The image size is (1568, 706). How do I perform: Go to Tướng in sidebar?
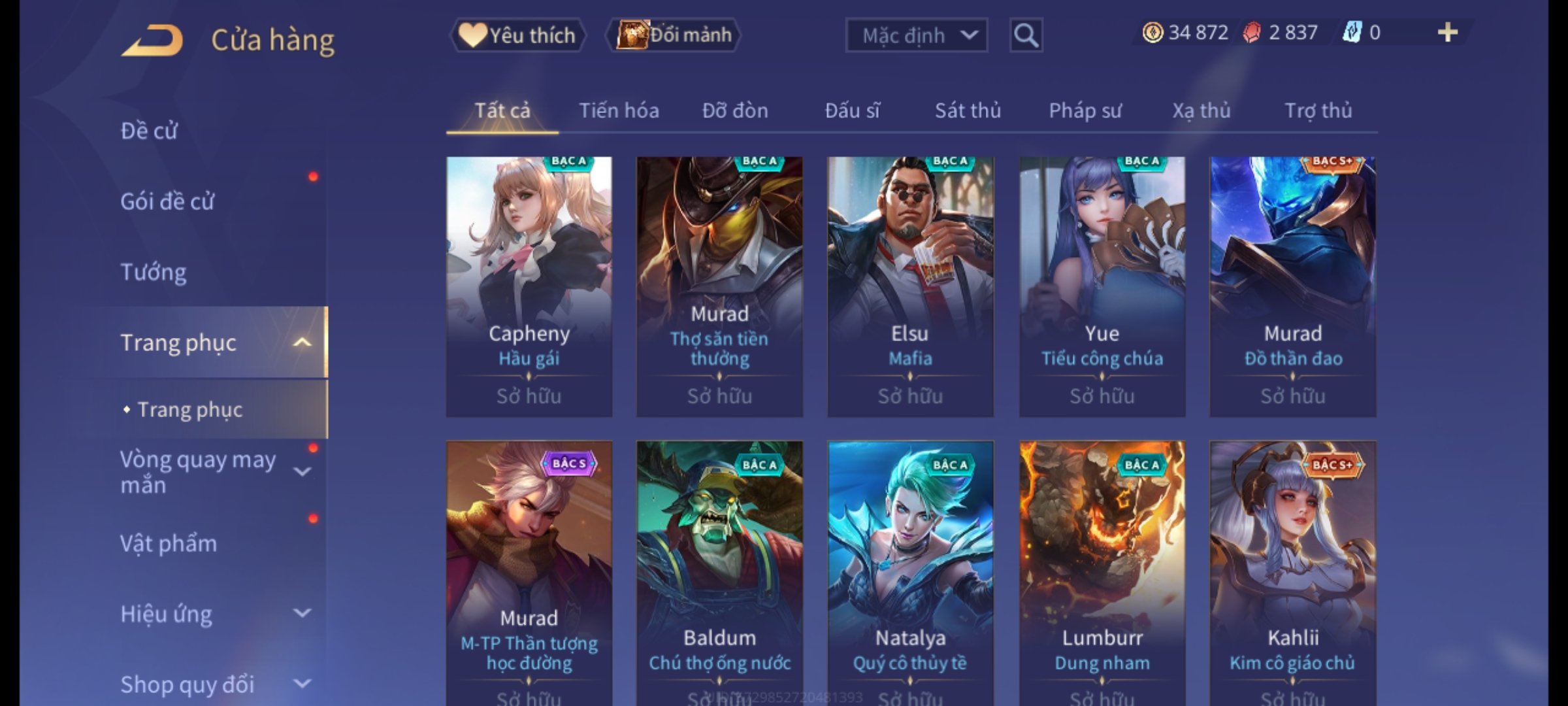pyautogui.click(x=154, y=272)
